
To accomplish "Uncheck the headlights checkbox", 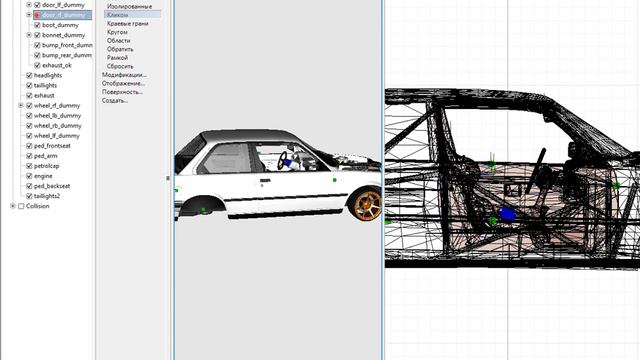I will pyautogui.click(x=29, y=76).
